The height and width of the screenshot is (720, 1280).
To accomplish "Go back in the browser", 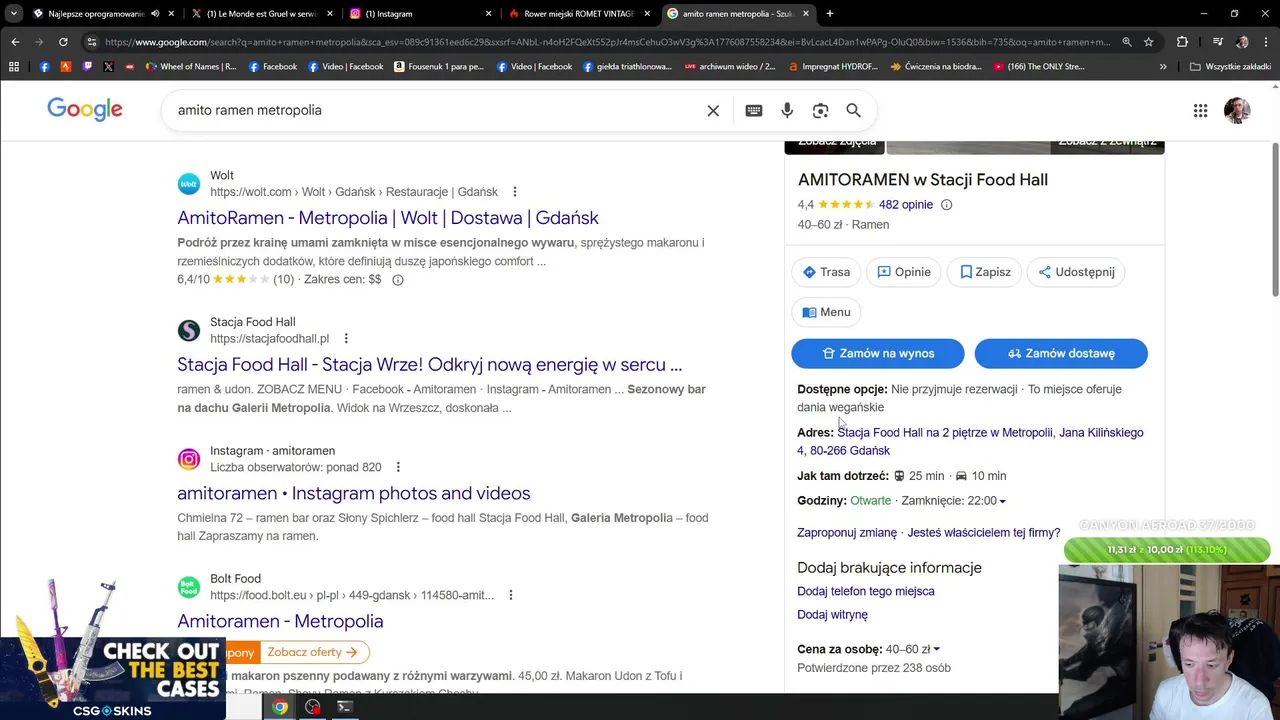I will point(15,42).
